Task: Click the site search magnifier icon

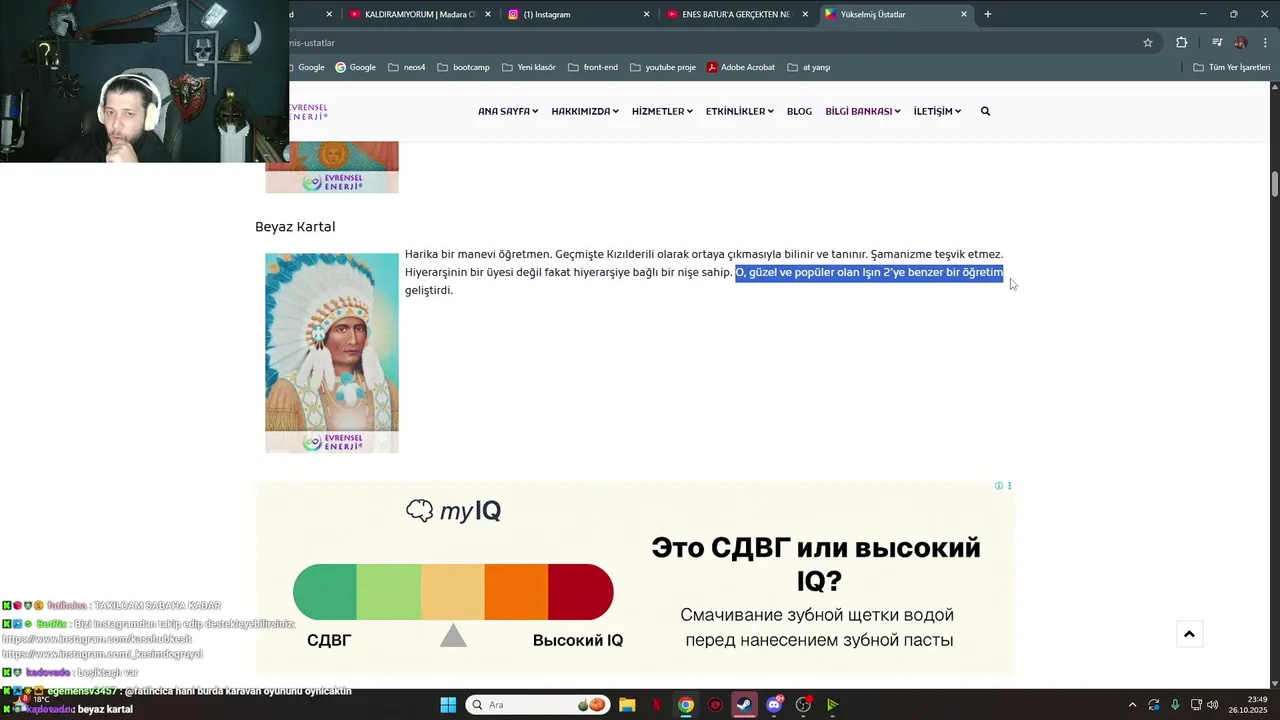Action: 985,111
